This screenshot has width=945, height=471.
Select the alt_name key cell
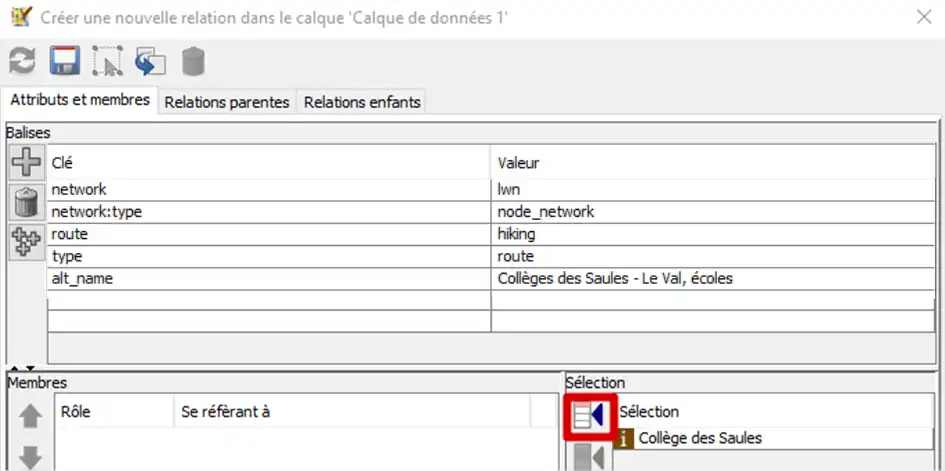pyautogui.click(x=268, y=279)
